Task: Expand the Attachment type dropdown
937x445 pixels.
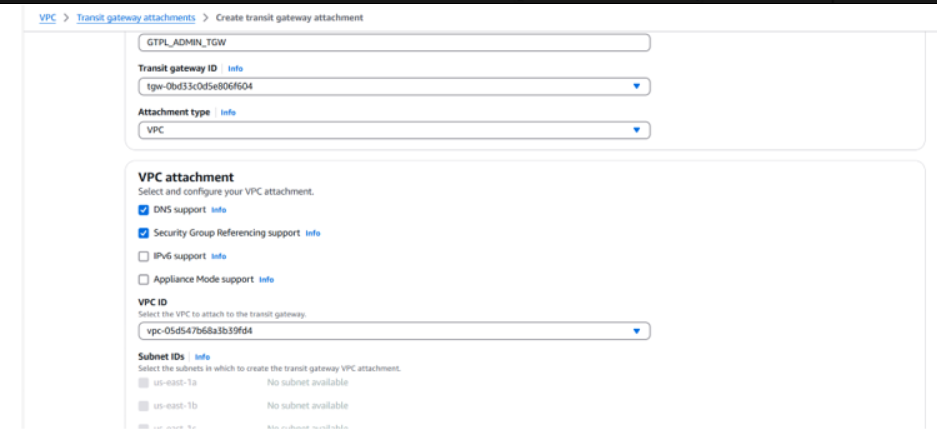Action: click(x=394, y=130)
